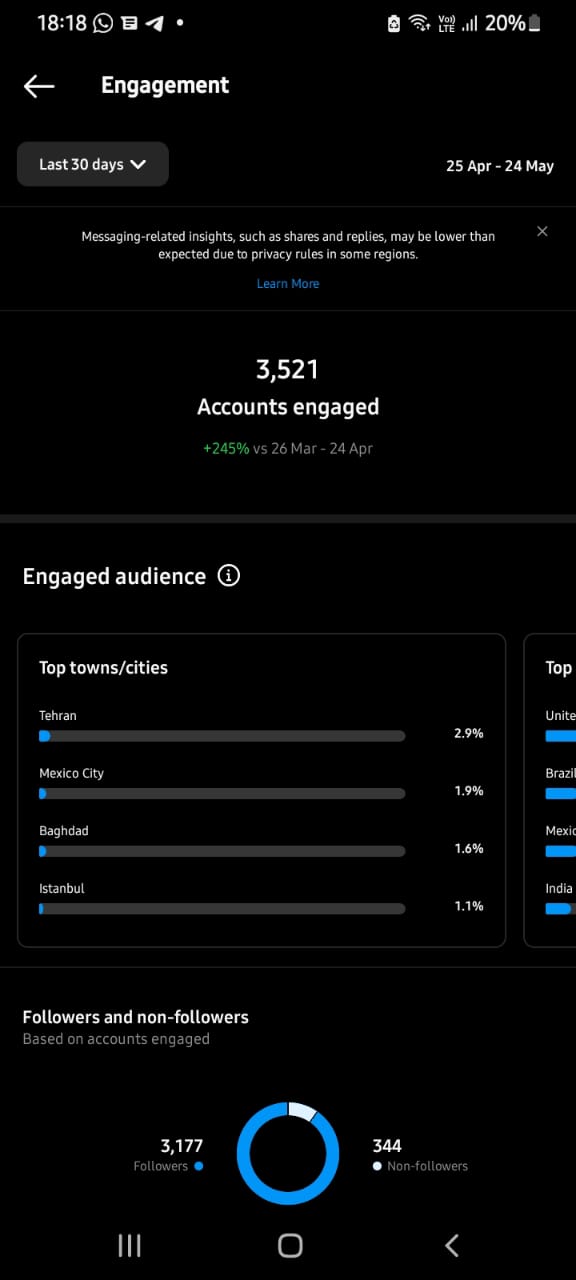Dismiss the messaging insights notice
This screenshot has width=576, height=1280.
coord(542,231)
